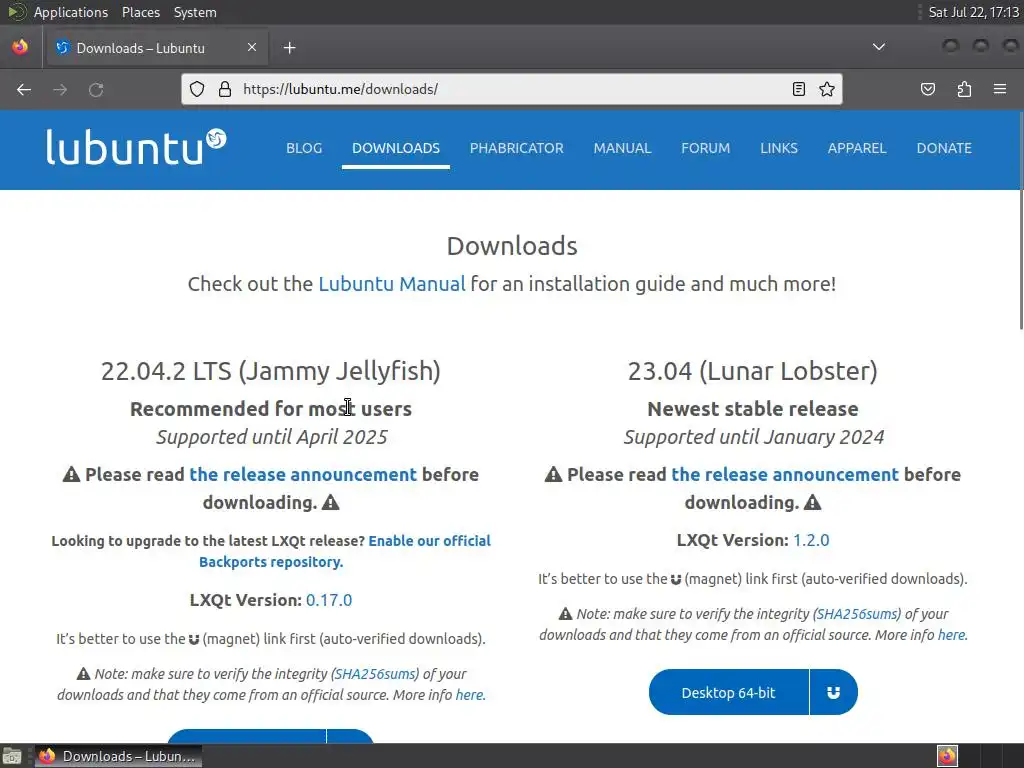Click magnet link icon for 23.04 Desktop 64-bit
The image size is (1024, 768).
pos(833,692)
